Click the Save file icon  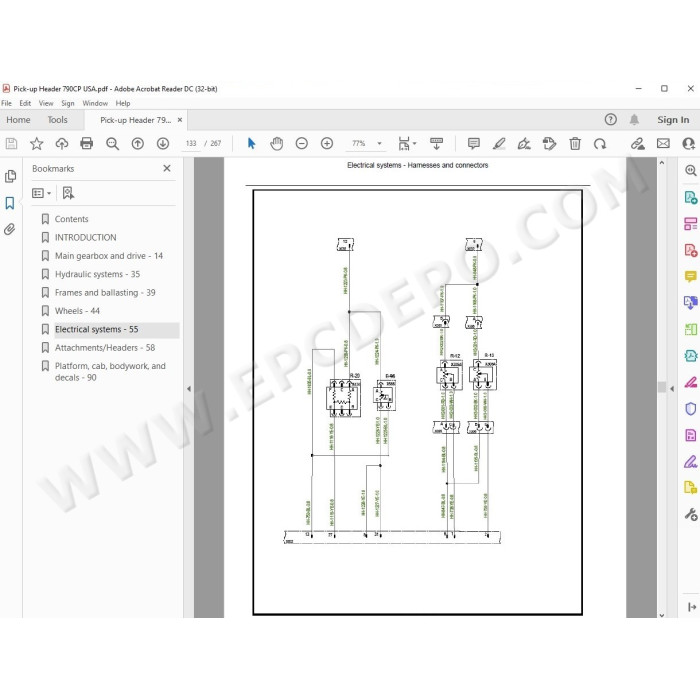pos(11,143)
